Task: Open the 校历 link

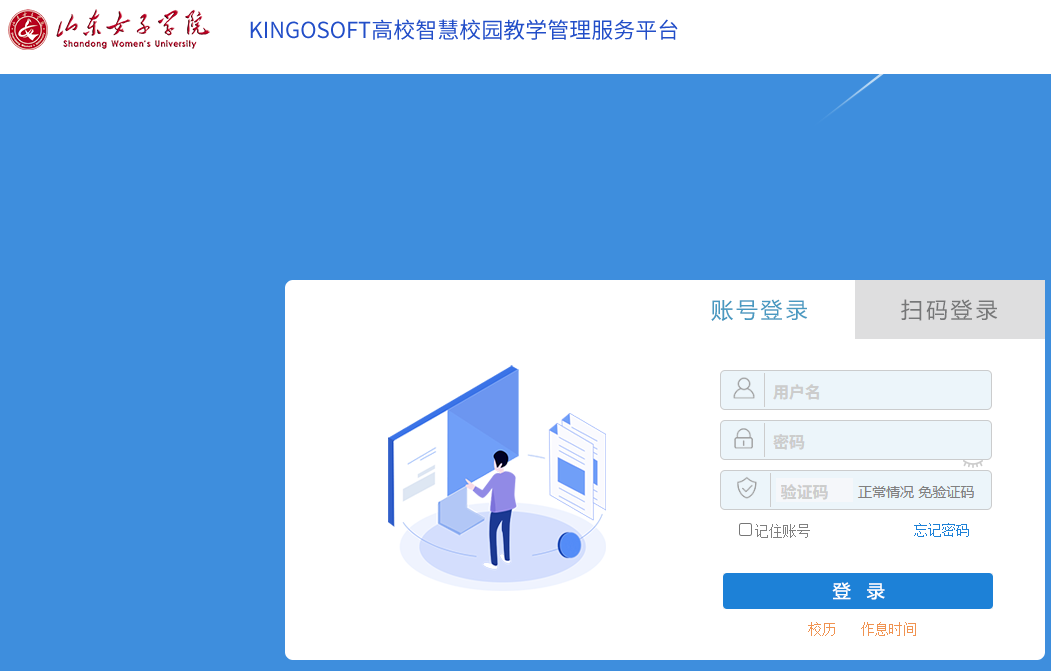Action: click(x=822, y=629)
